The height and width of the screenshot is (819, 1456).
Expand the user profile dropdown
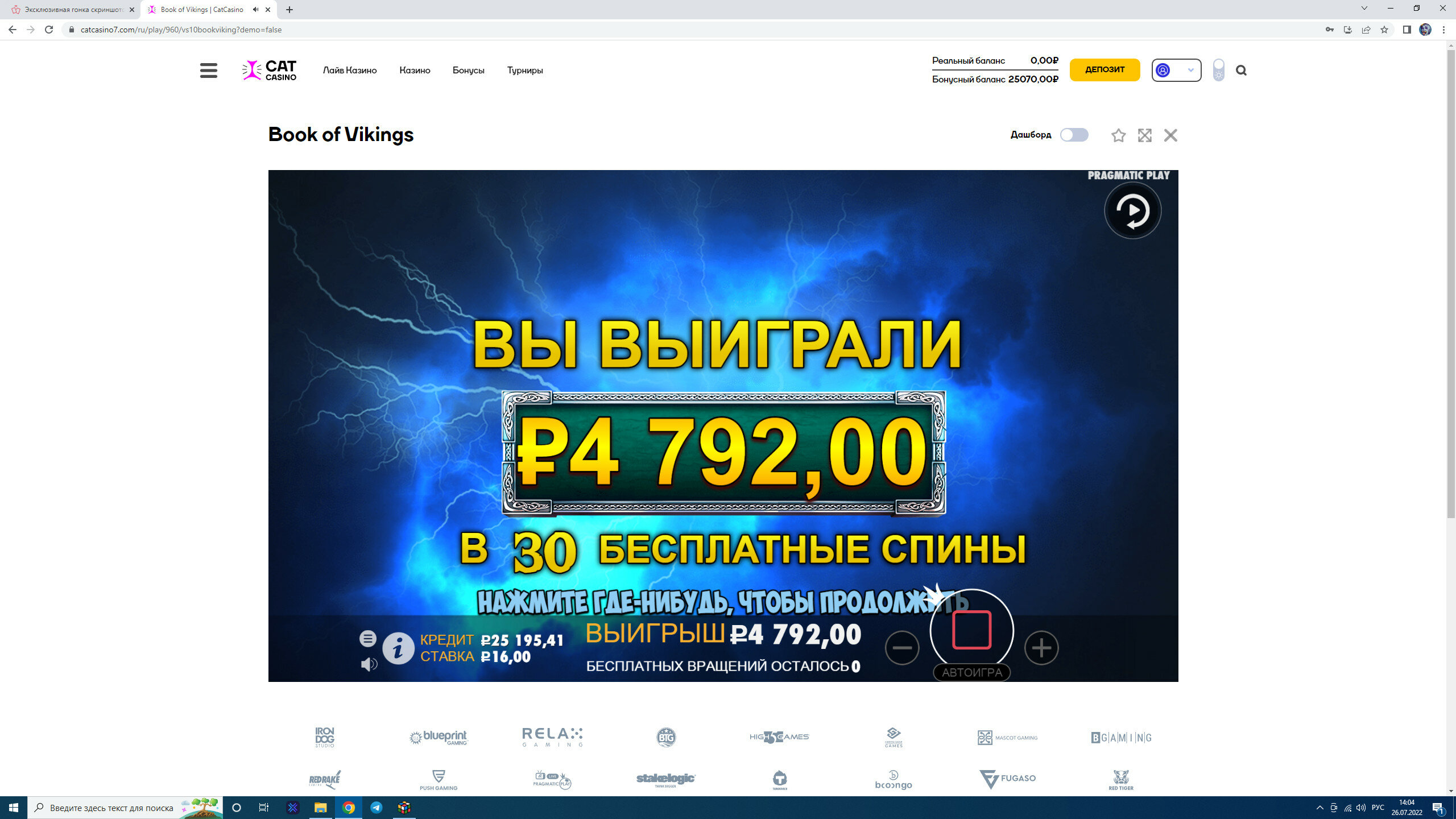coord(1176,70)
